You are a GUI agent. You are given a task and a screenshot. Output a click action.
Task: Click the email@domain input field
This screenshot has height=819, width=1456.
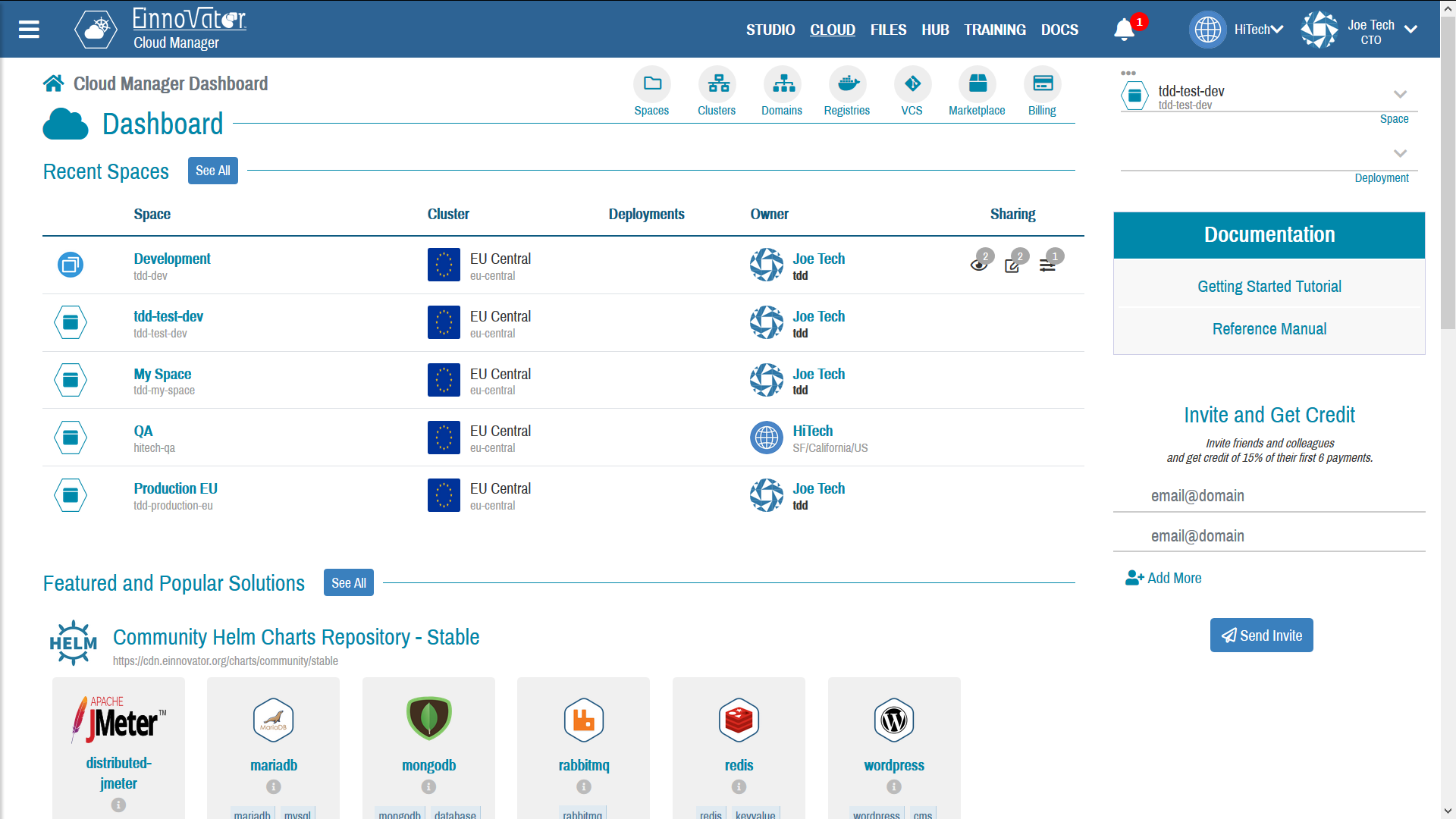(1267, 495)
